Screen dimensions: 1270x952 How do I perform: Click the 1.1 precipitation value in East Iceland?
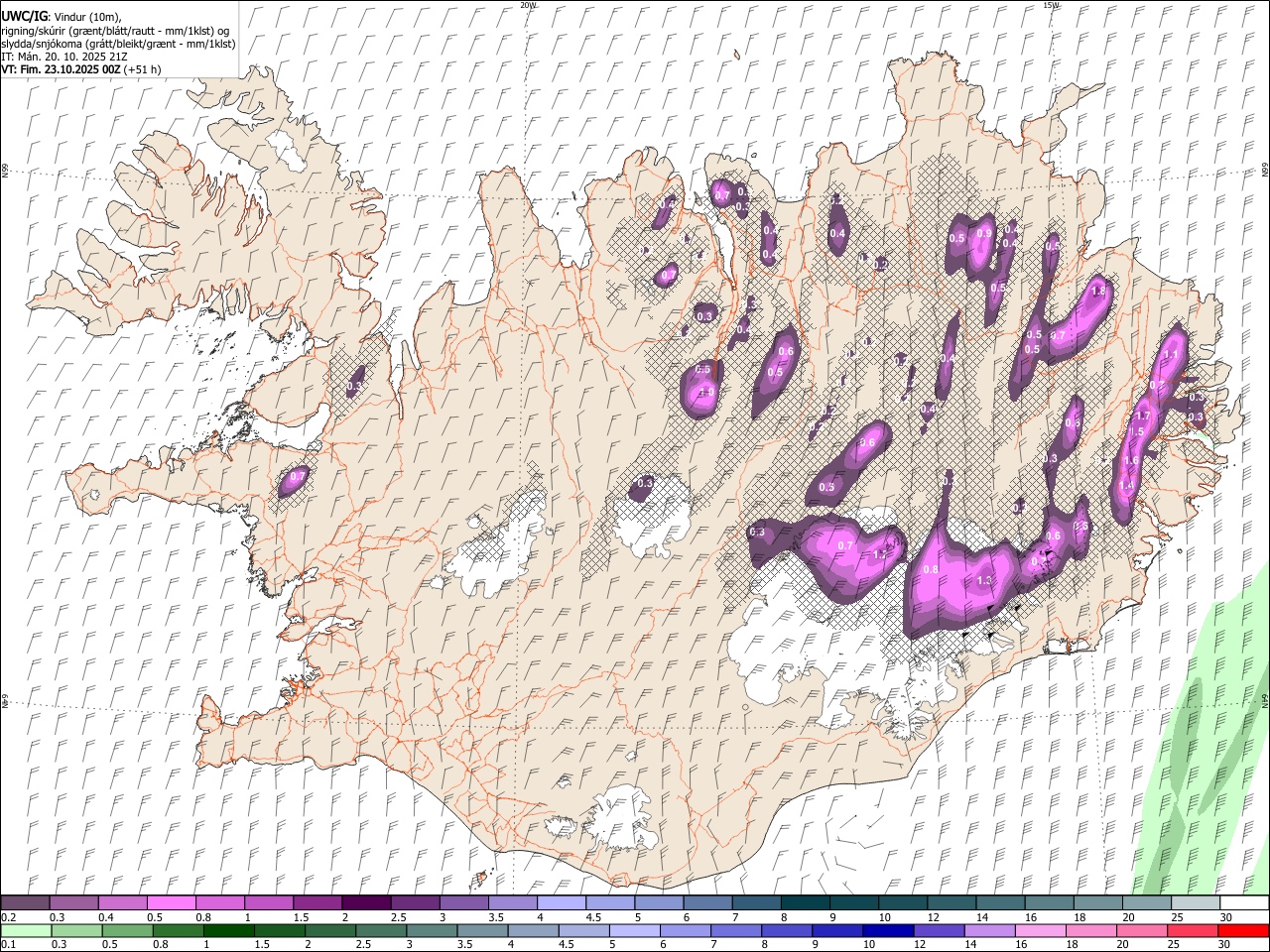pyautogui.click(x=1171, y=355)
